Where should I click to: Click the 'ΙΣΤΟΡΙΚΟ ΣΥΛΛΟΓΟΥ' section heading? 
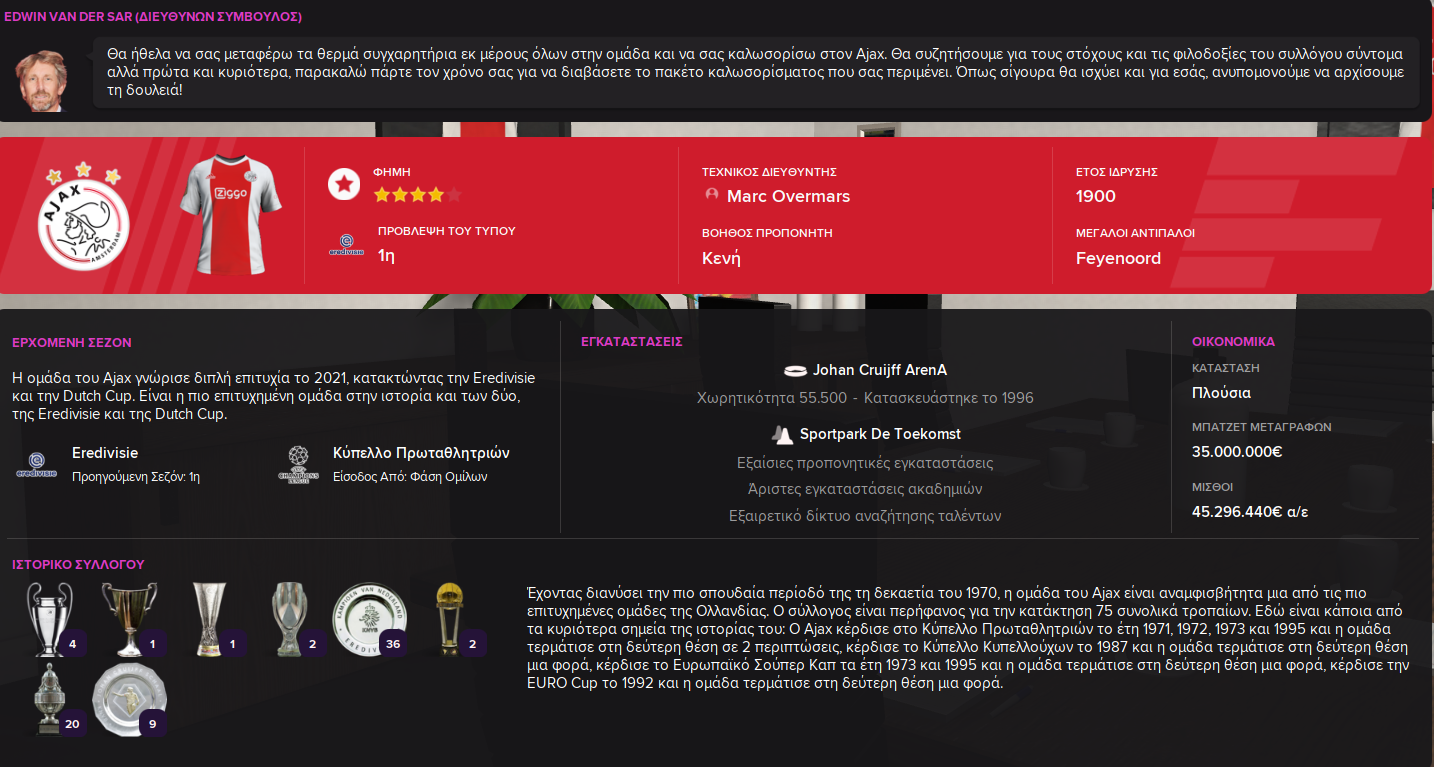(x=78, y=564)
